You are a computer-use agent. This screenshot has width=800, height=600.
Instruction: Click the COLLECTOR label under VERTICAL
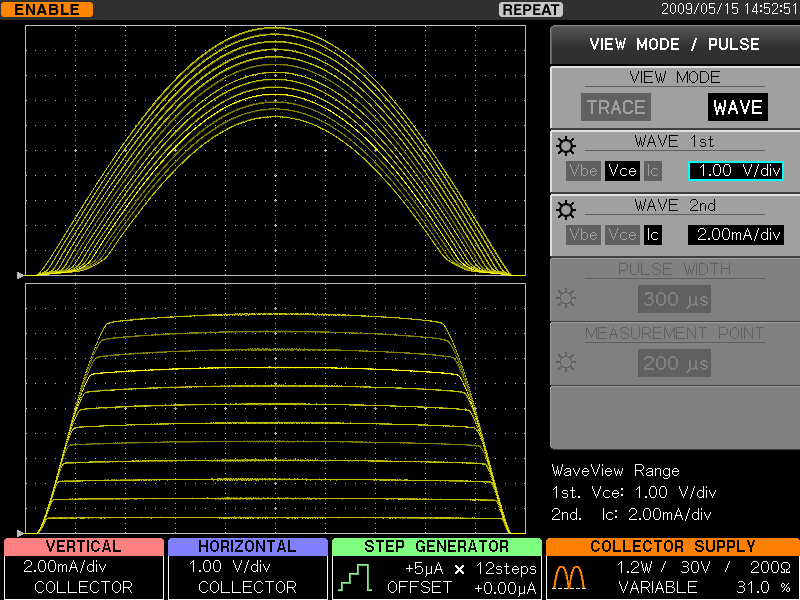tap(83, 587)
